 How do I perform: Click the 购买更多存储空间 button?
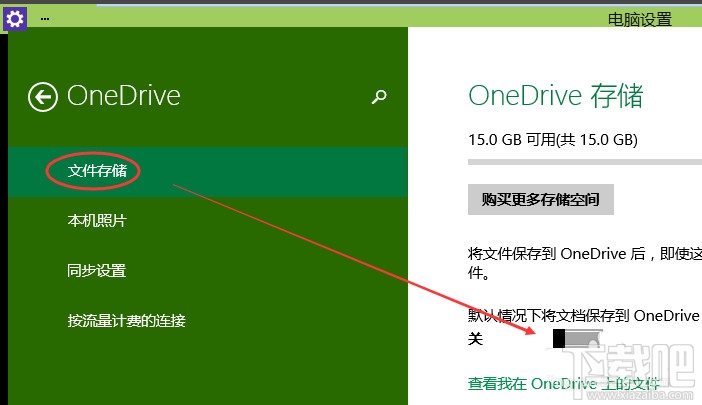[540, 199]
